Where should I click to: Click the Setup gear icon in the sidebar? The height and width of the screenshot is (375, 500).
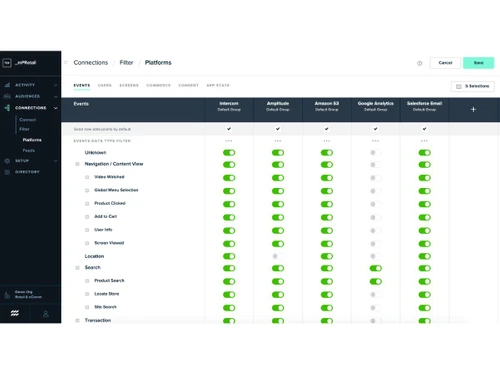(x=7, y=161)
